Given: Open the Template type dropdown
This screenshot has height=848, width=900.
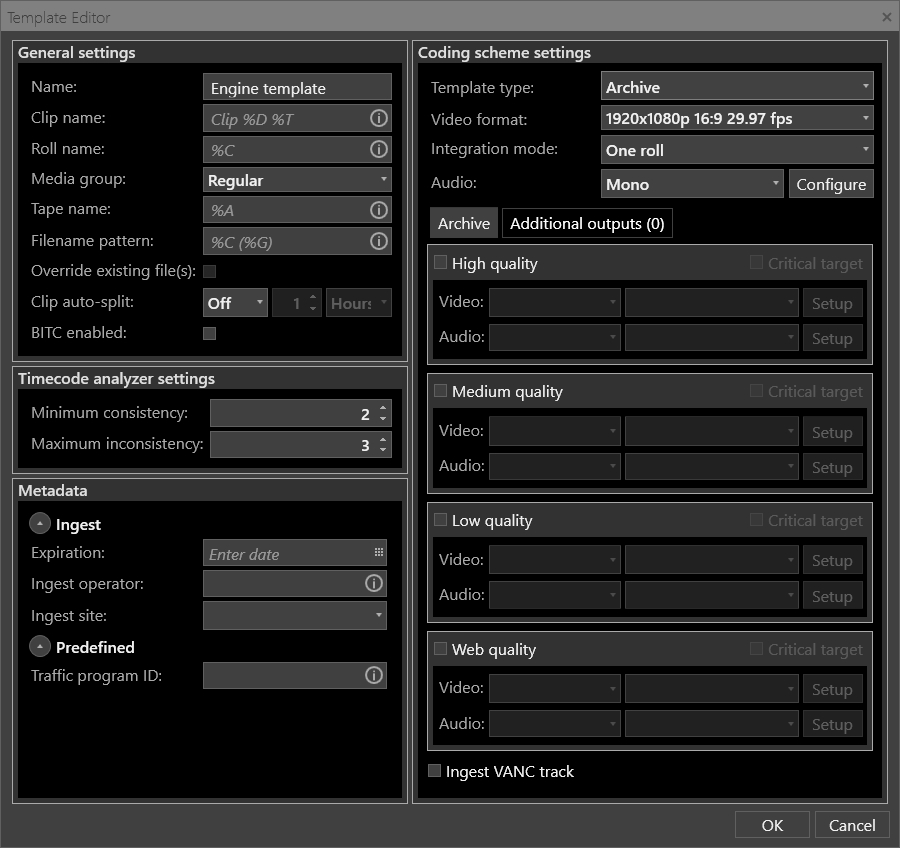Looking at the screenshot, I should (737, 86).
